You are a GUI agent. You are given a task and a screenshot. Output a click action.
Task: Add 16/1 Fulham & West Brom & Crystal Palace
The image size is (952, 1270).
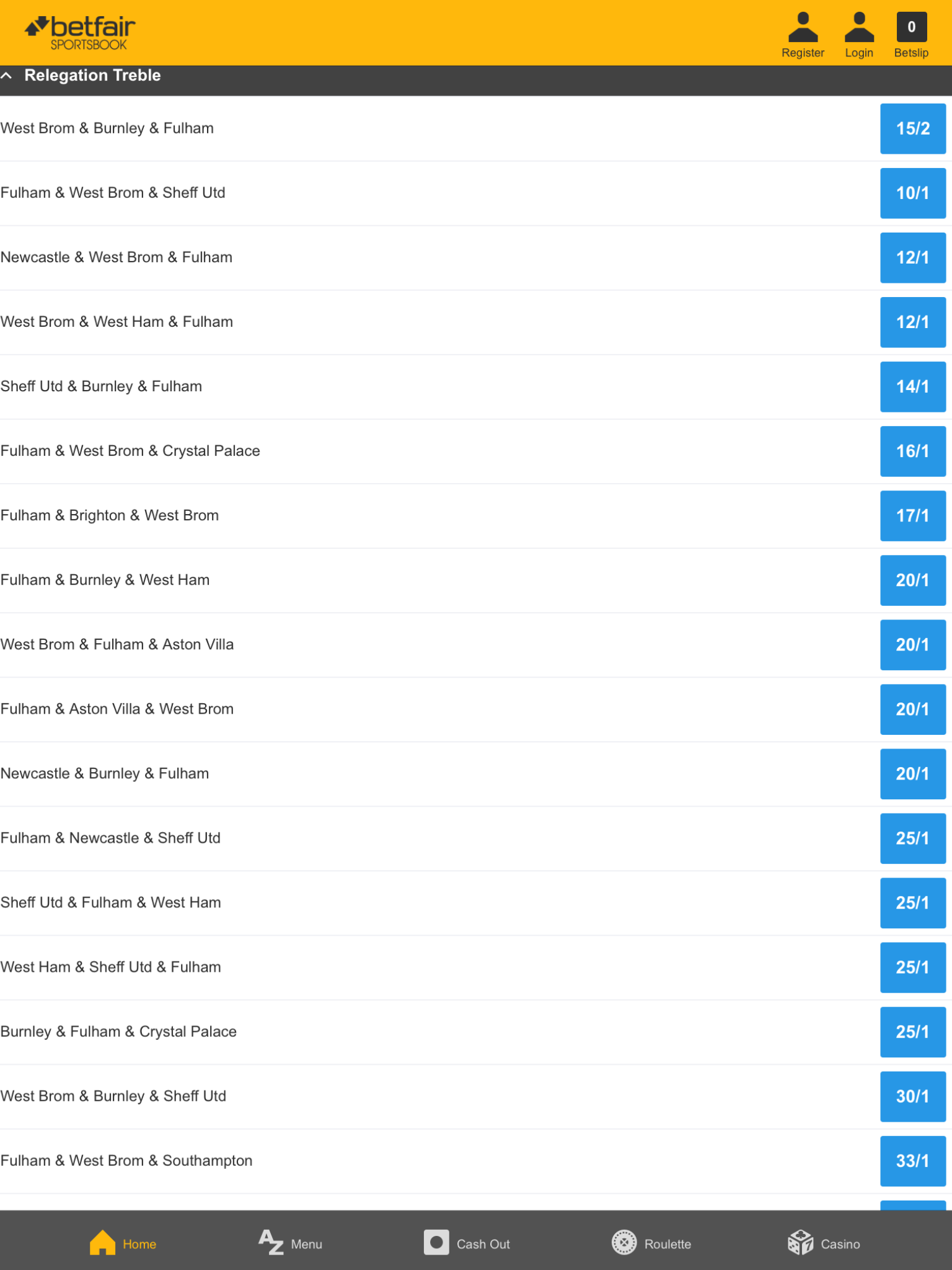[x=912, y=451]
